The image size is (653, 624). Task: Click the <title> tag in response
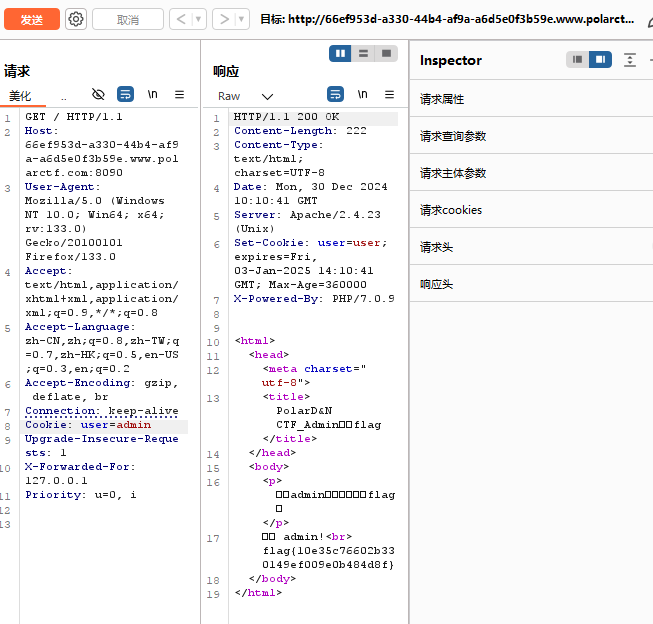tap(287, 397)
